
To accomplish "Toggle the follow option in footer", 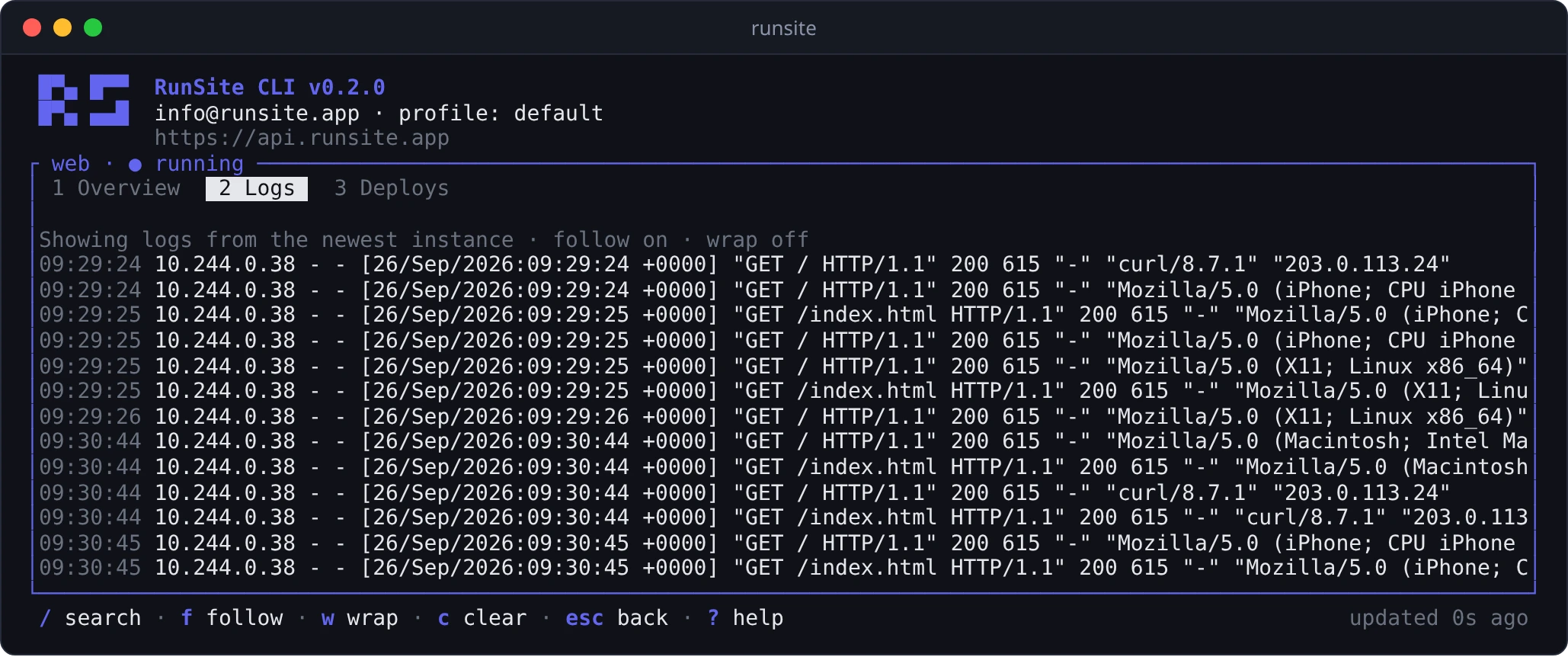I will coord(232,617).
